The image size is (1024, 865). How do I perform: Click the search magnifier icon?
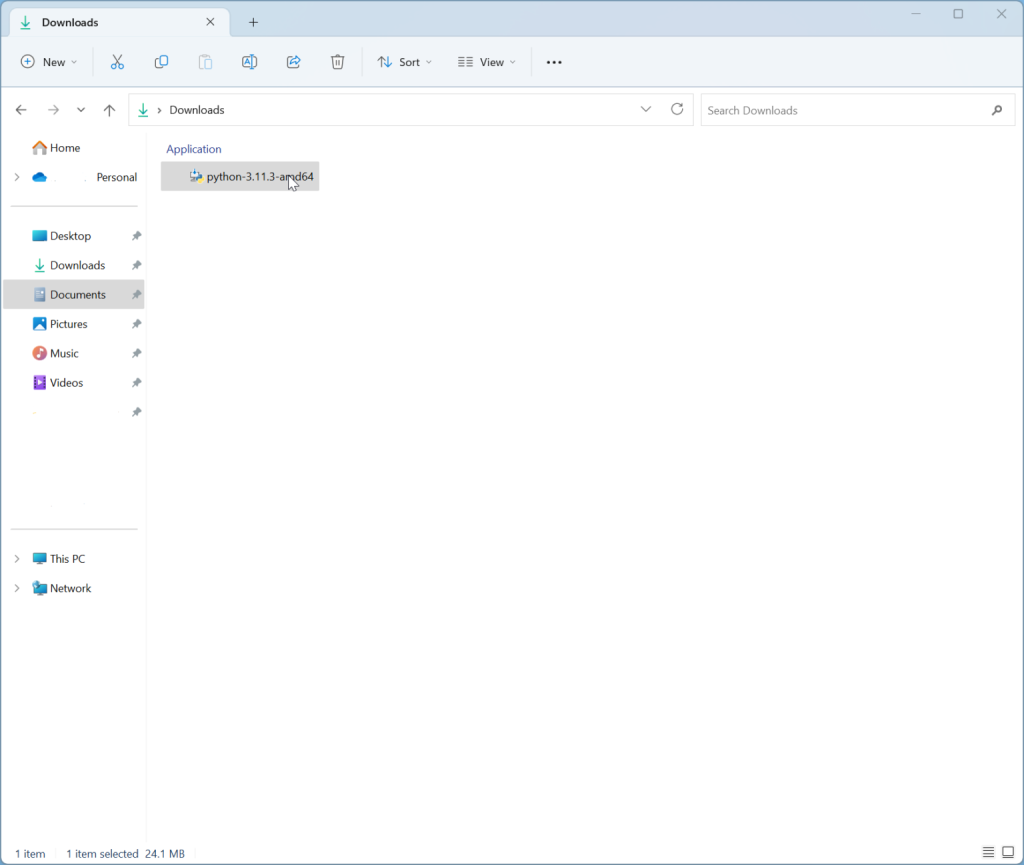(x=997, y=110)
